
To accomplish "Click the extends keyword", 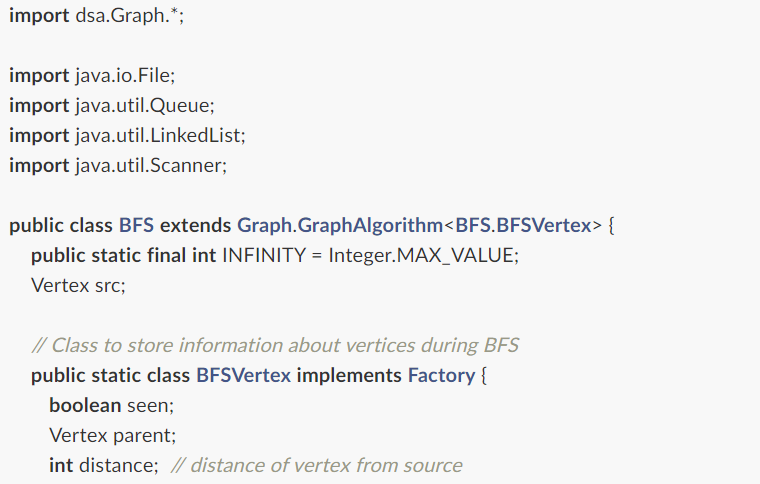I will tap(195, 226).
